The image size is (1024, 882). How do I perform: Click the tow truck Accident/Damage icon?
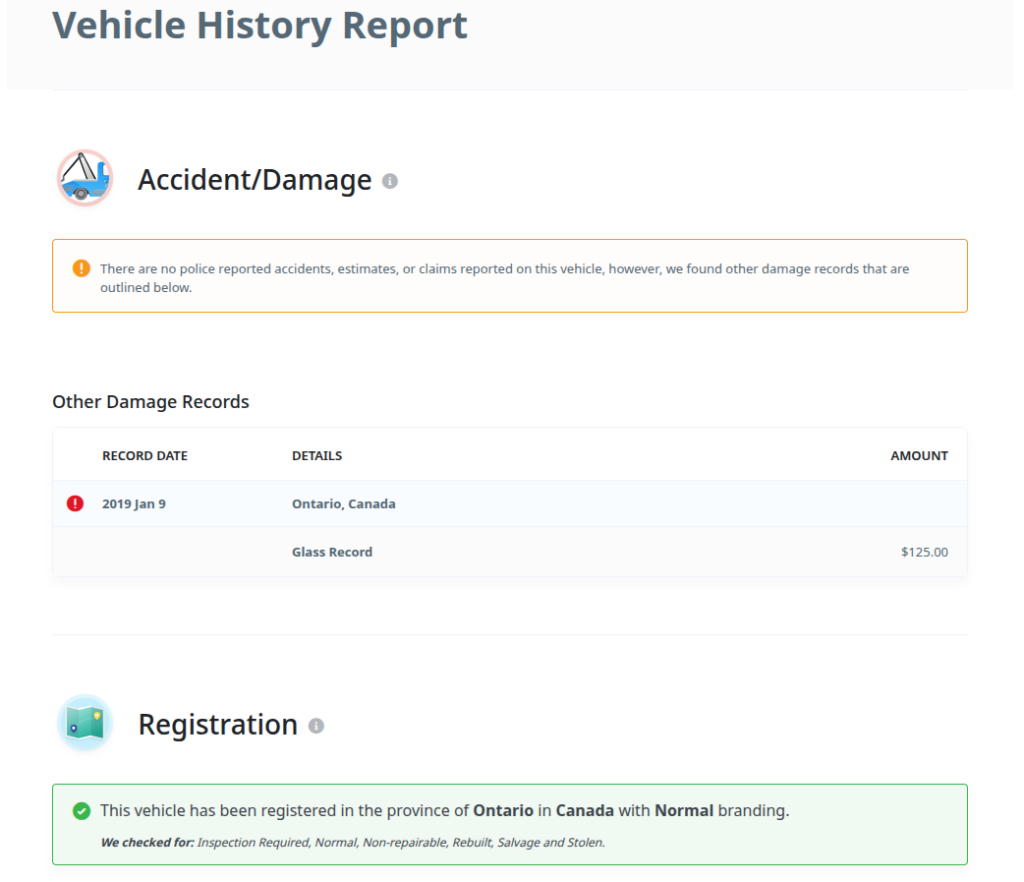[85, 179]
